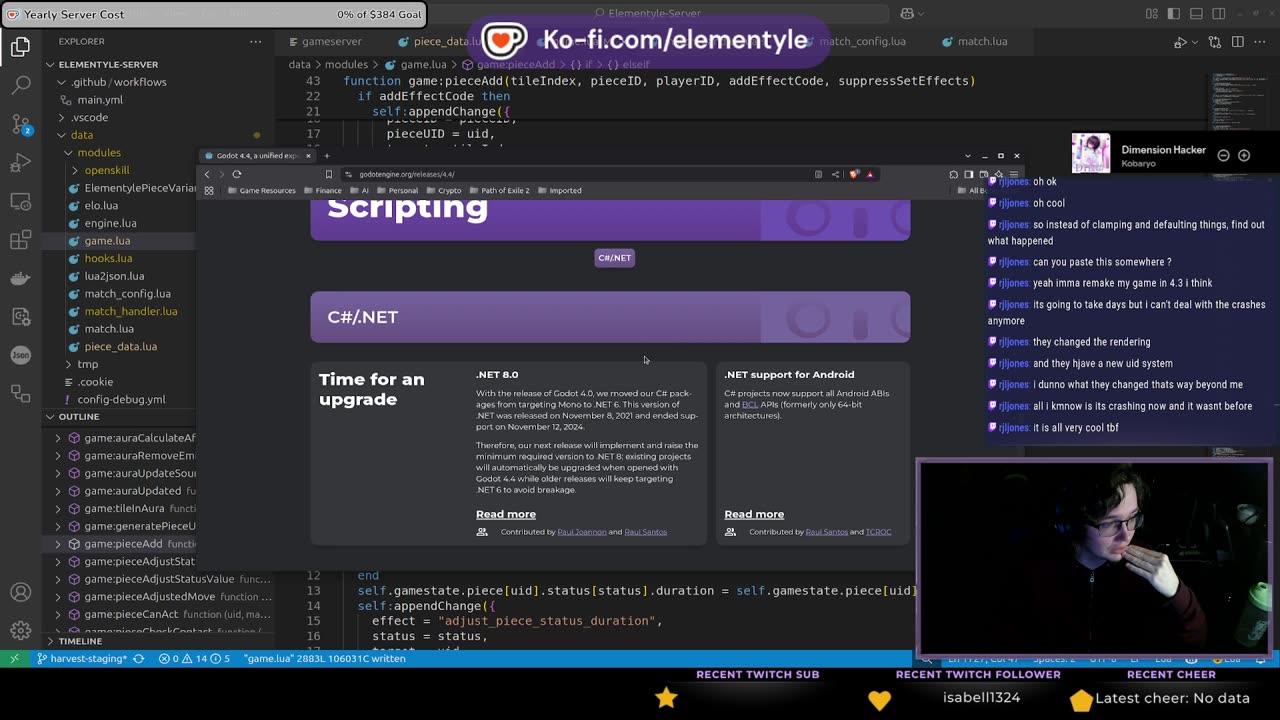Reload the Godot page in the browser

click(x=237, y=174)
